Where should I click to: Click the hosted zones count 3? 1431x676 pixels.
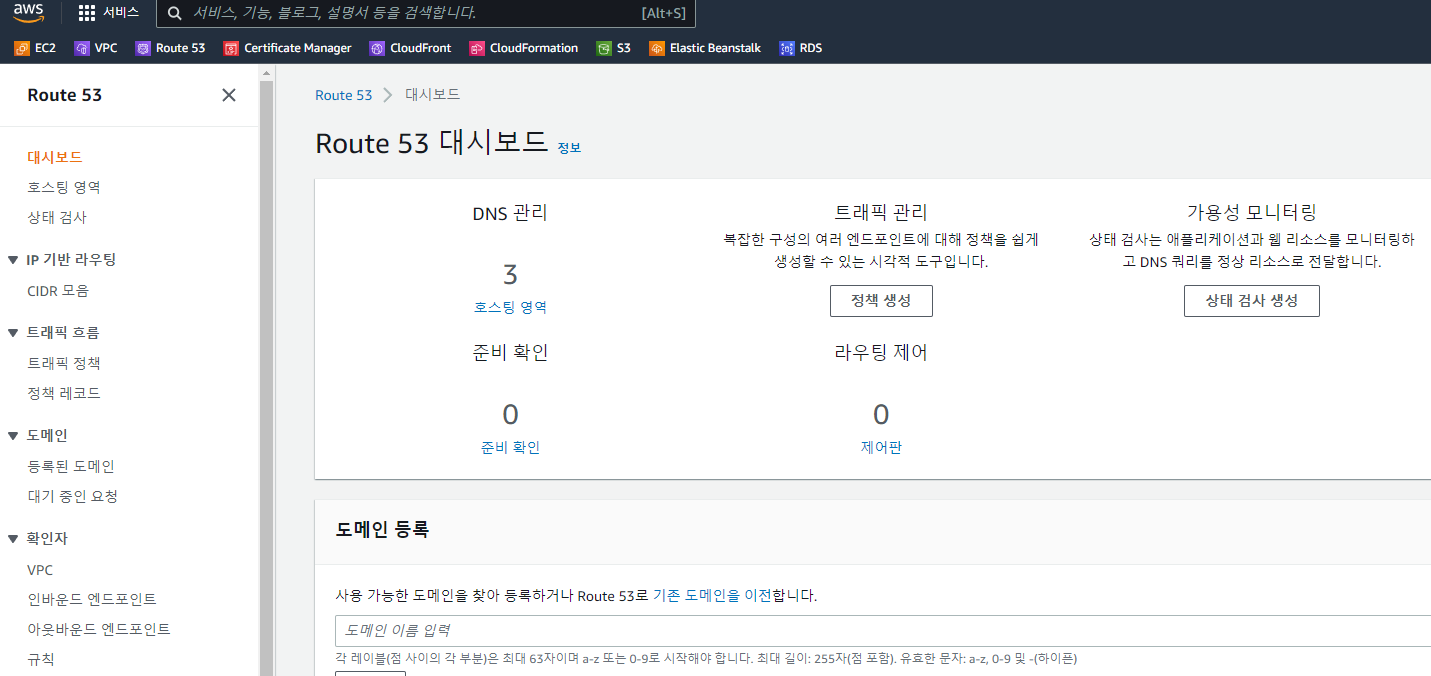[510, 275]
